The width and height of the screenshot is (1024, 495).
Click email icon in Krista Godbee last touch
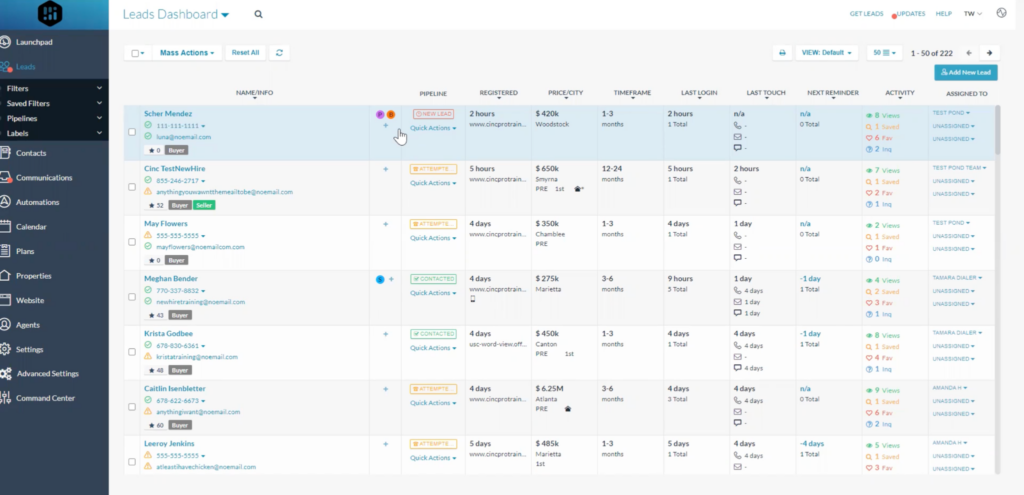point(737,357)
